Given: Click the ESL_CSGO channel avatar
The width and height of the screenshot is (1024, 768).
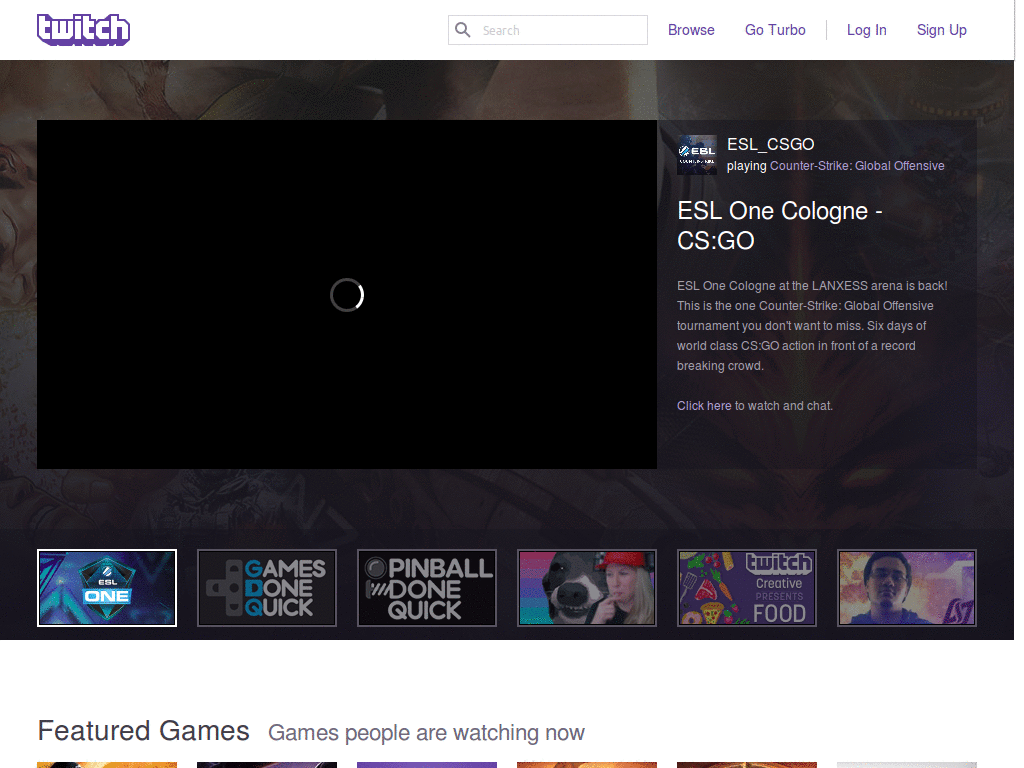Looking at the screenshot, I should point(697,155).
